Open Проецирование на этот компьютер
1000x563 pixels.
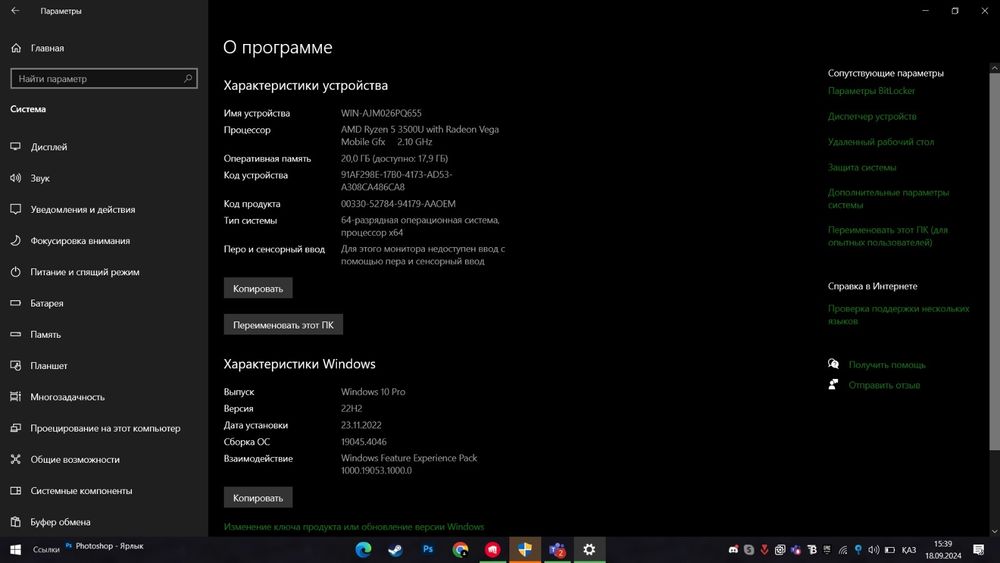96,428
